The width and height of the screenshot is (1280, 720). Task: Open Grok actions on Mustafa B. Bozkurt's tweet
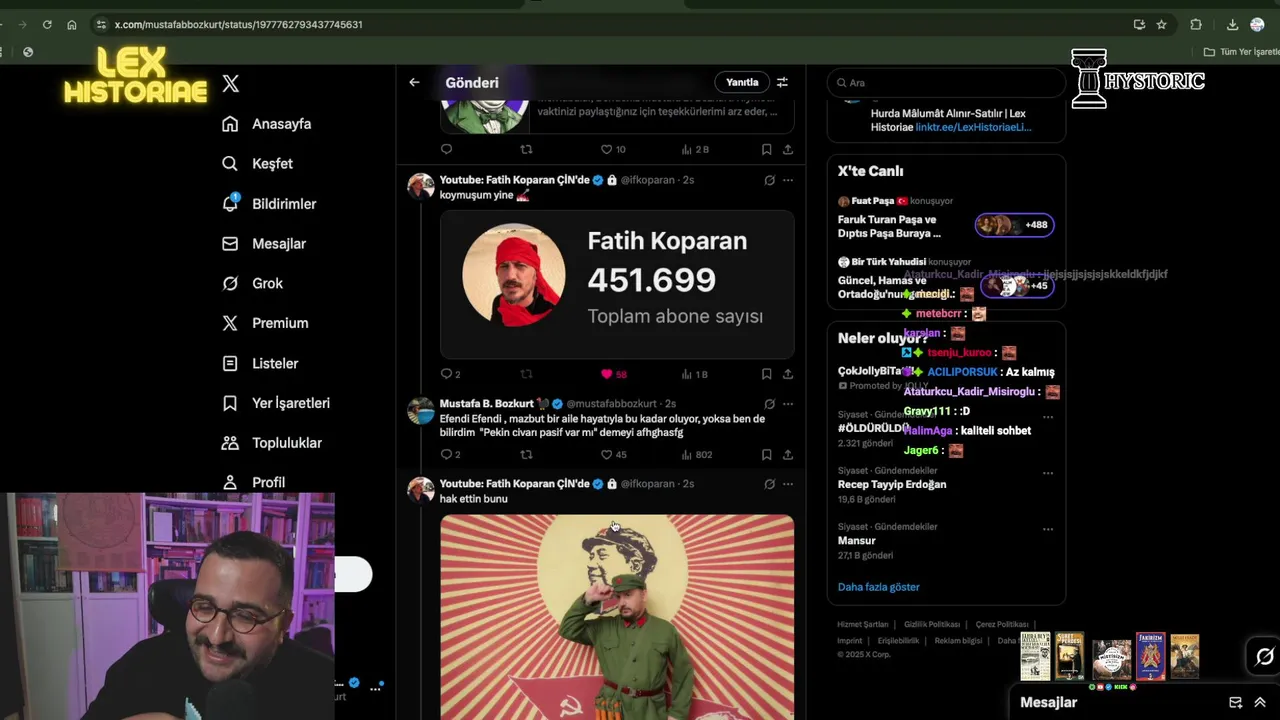769,404
